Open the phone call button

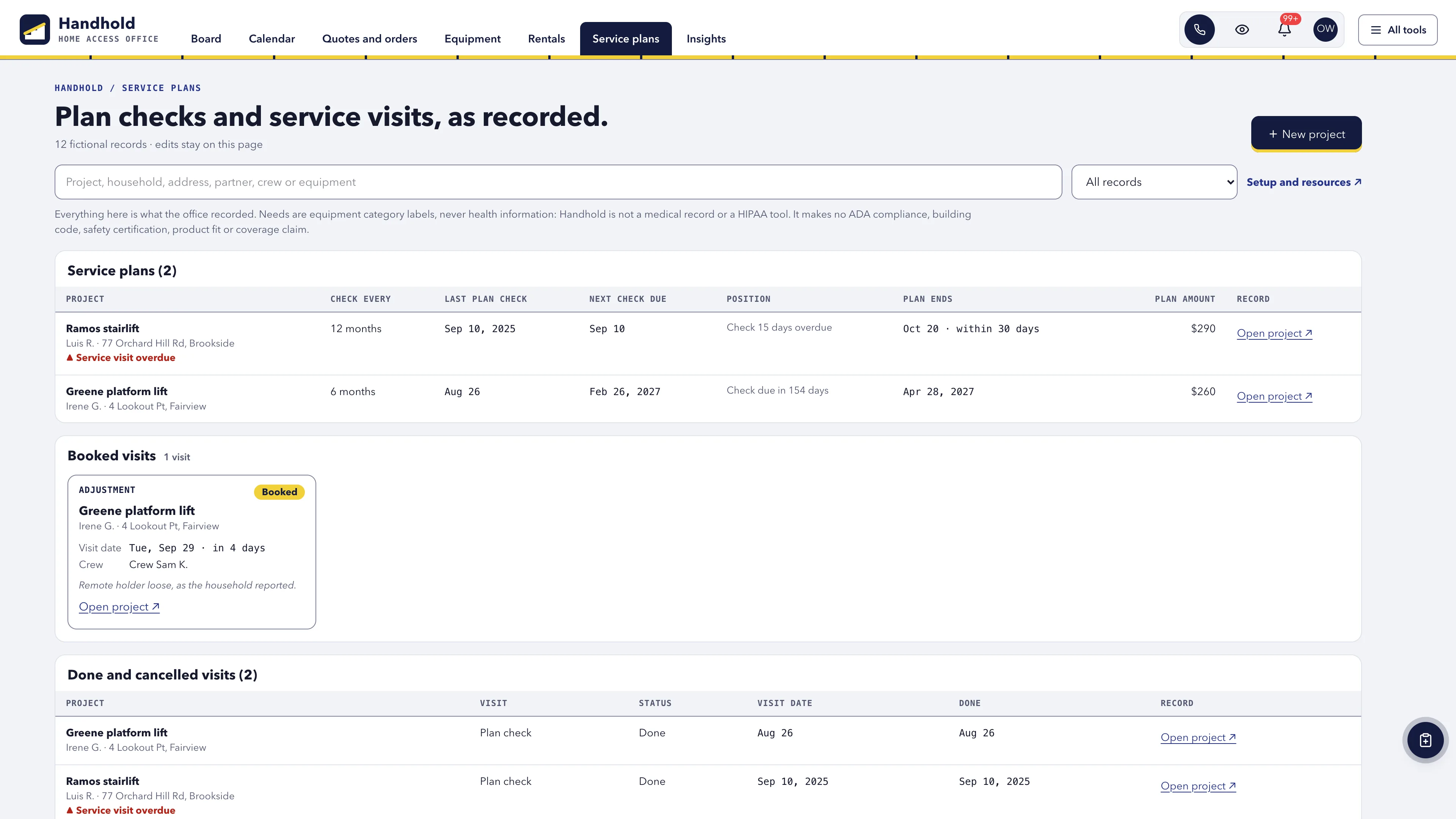(1199, 30)
